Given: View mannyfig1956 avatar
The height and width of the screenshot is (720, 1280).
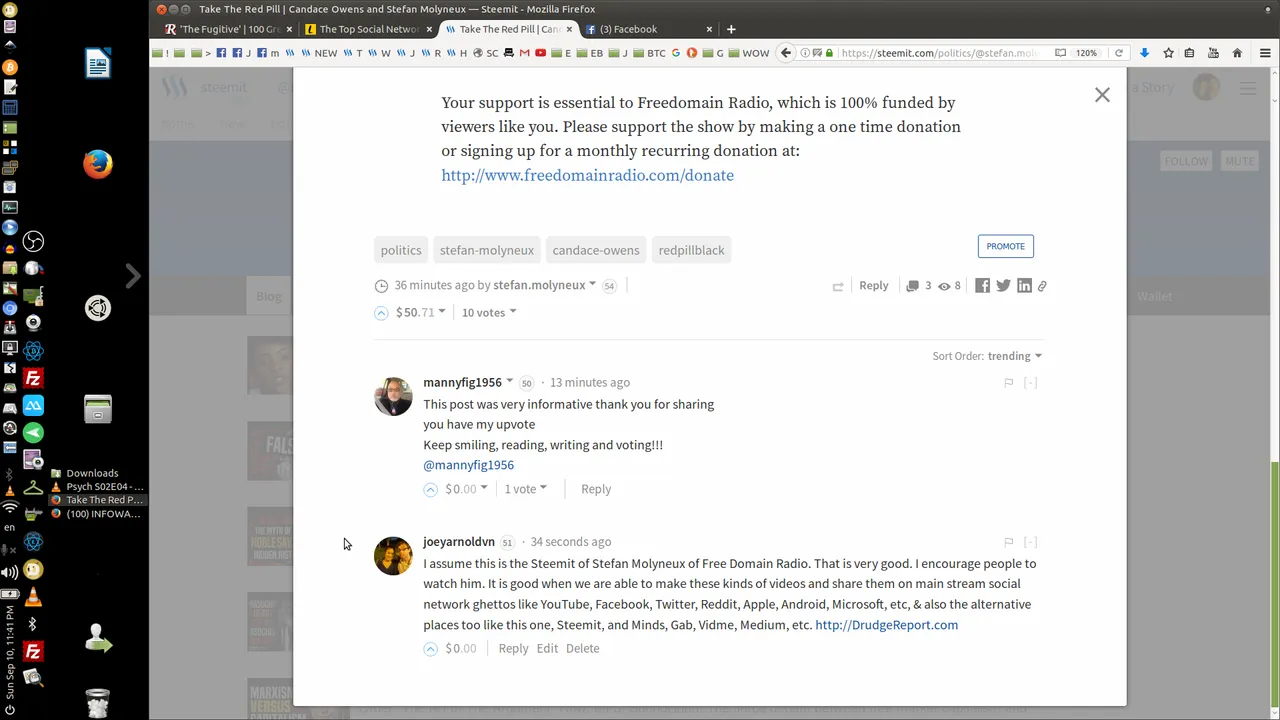Looking at the screenshot, I should (393, 396).
